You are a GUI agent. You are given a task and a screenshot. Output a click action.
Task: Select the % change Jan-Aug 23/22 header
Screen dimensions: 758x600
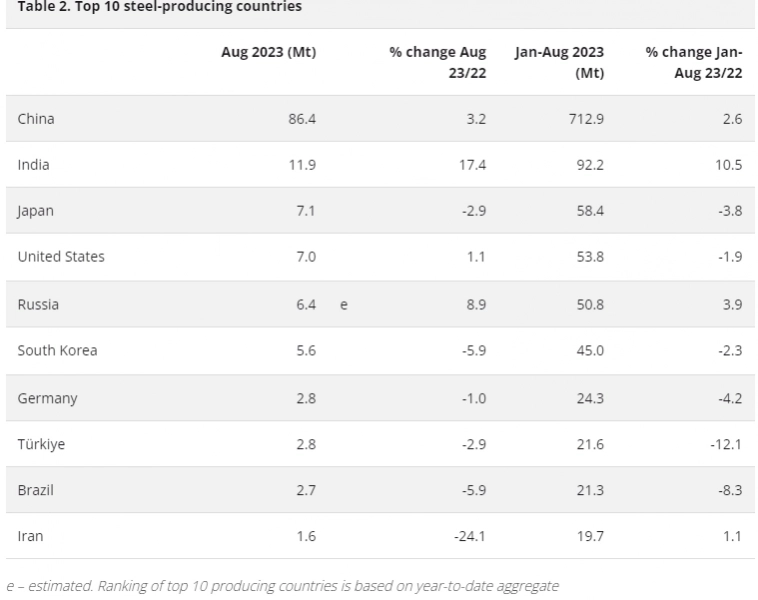[x=694, y=62]
